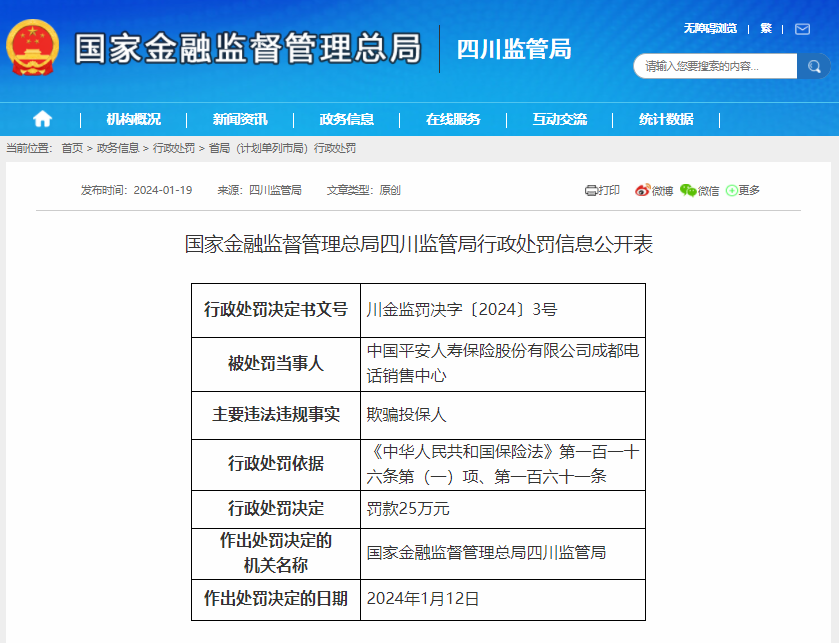839x643 pixels.
Task: Click the 行政处罚依据 row header
Action: click(x=276, y=465)
